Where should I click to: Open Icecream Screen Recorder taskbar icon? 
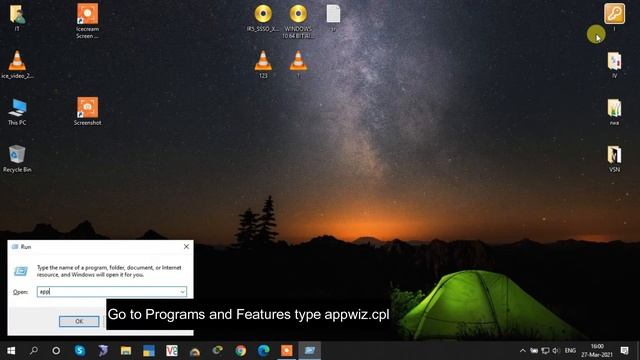pyautogui.click(x=287, y=351)
